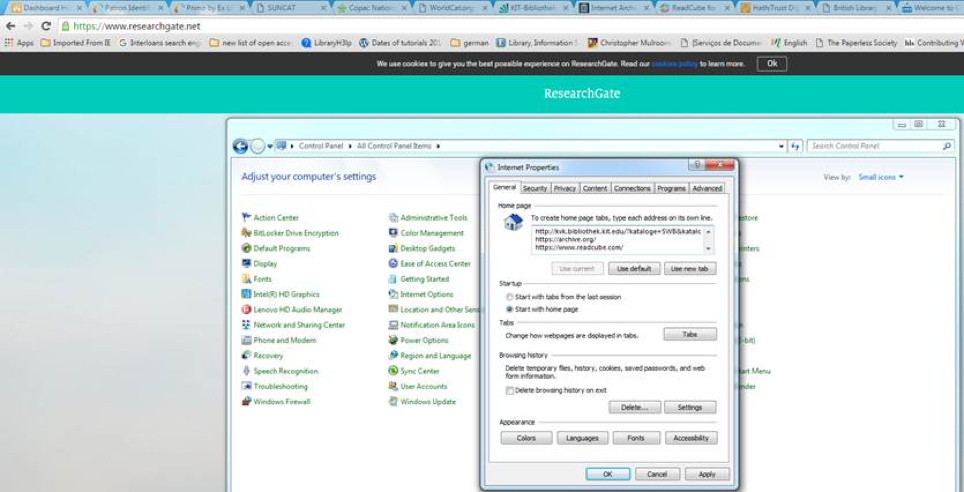Open Internet Options icon
964x492 pixels.
[x=393, y=294]
